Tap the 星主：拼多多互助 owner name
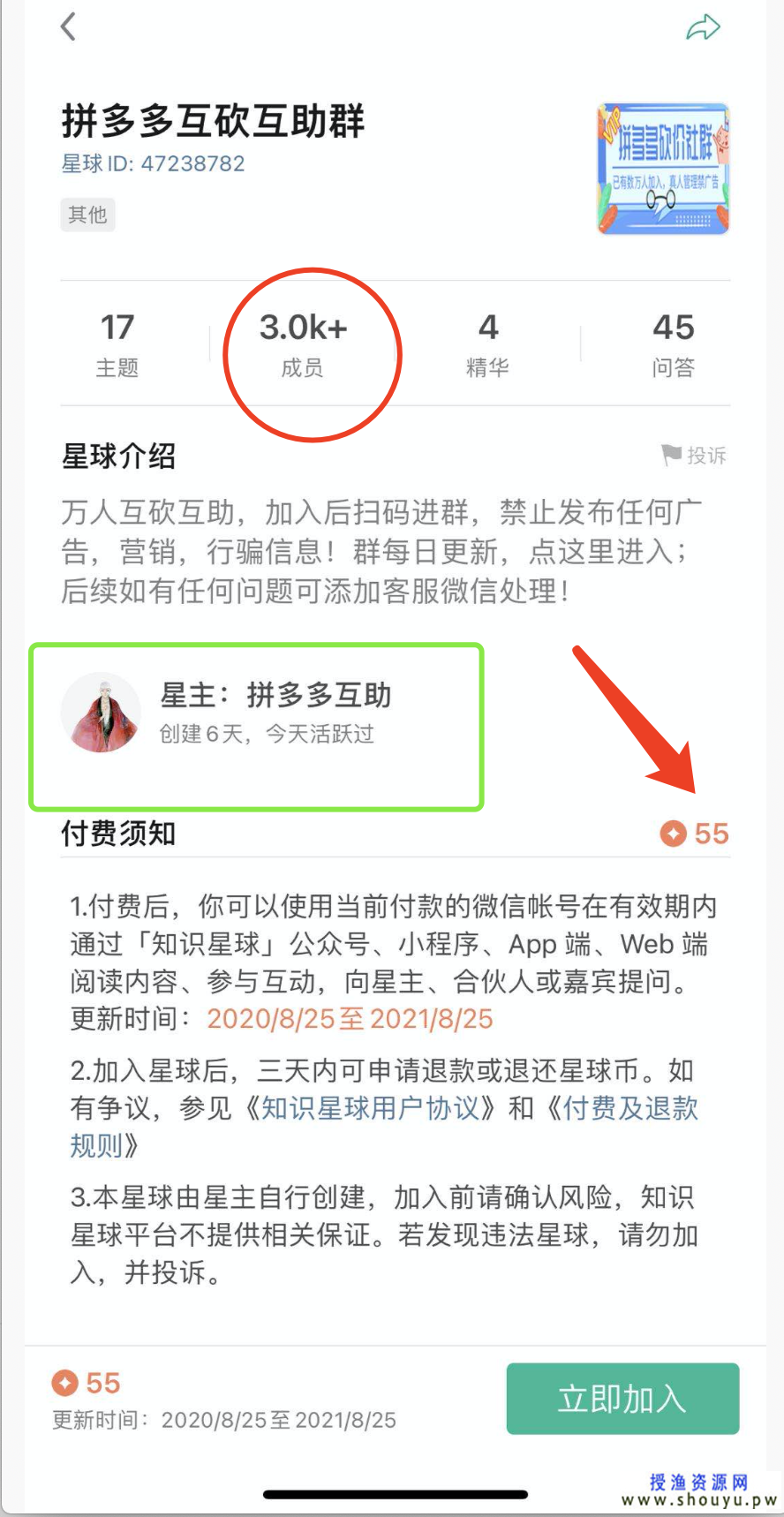 pyautogui.click(x=275, y=695)
